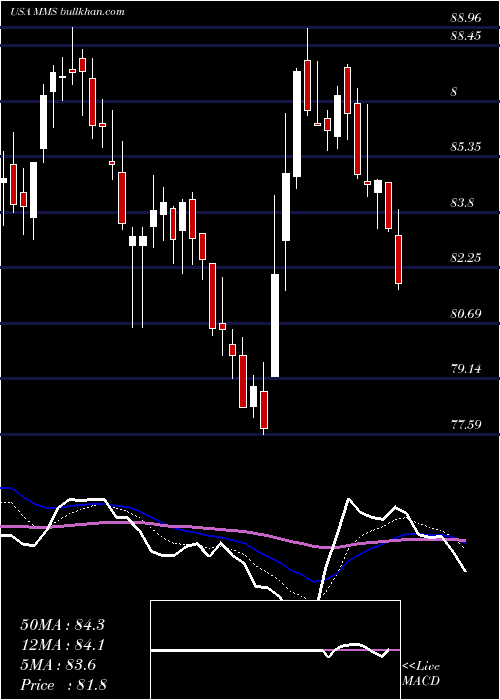Click the 79.14 price level label
Viewport: 500px width, 700px height.
coord(466,369)
